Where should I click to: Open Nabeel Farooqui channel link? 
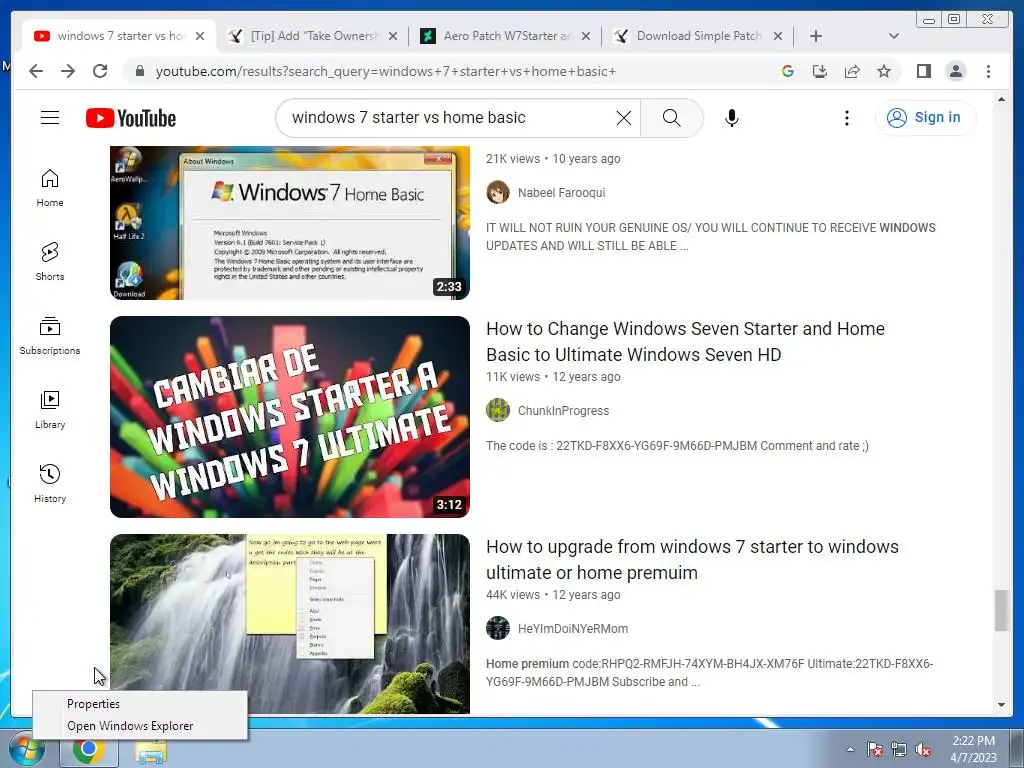pos(562,193)
